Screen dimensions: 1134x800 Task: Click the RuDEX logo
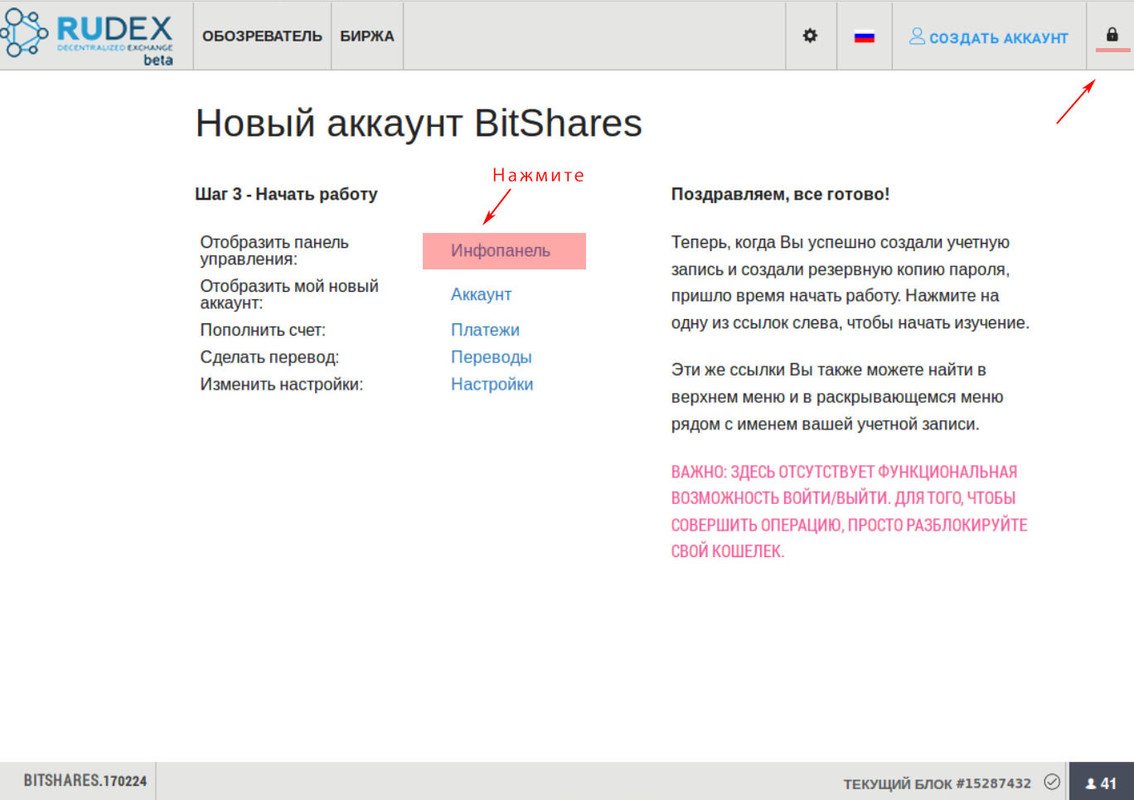click(x=88, y=36)
